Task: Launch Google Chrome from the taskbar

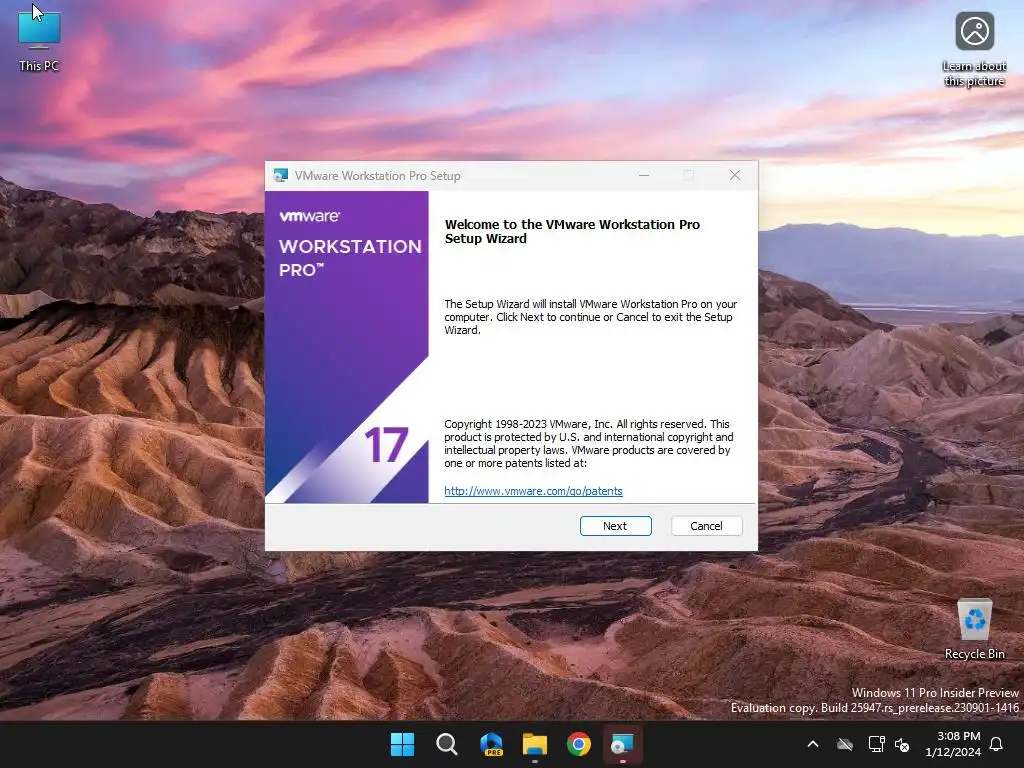Action: point(579,744)
